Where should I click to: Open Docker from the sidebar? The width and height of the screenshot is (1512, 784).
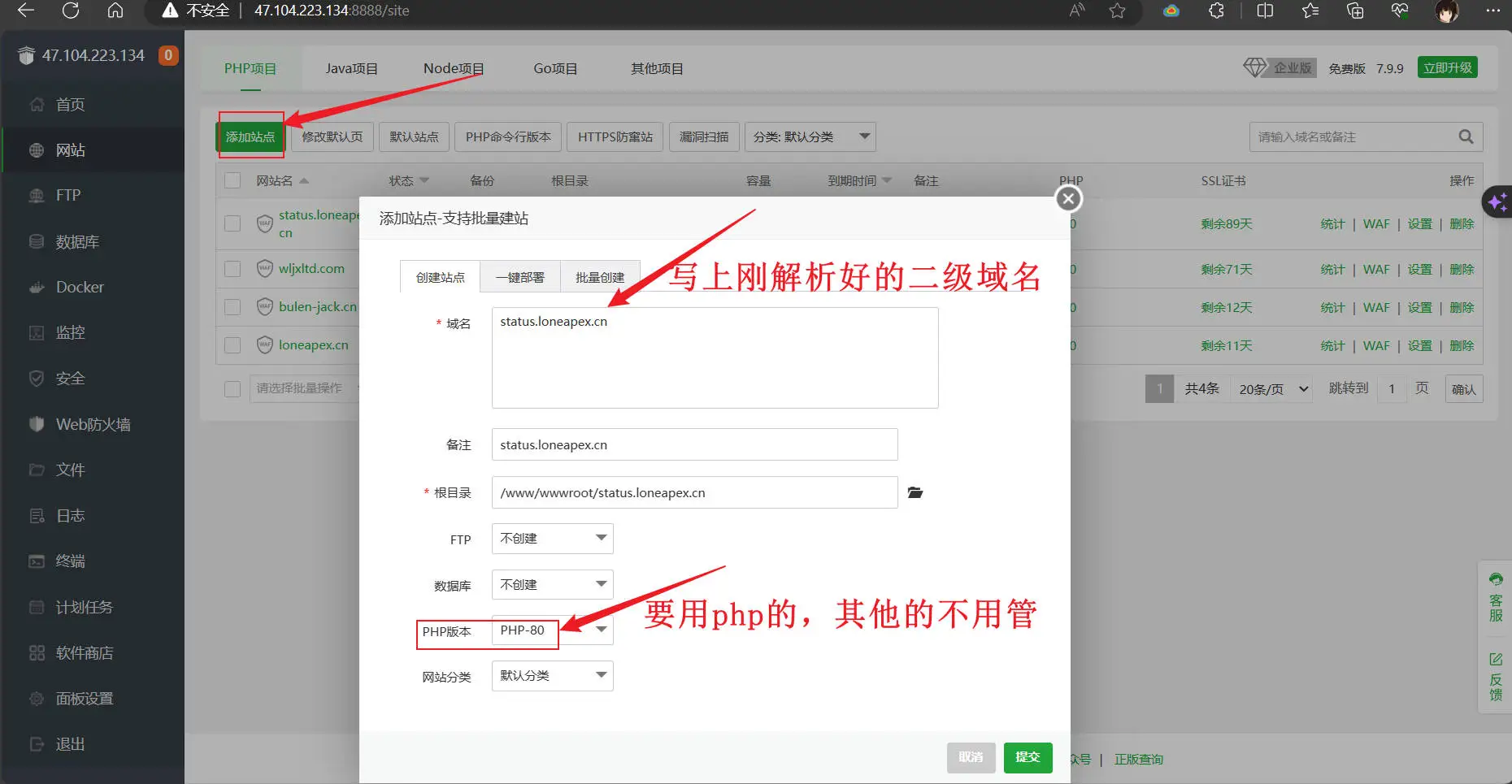(80, 287)
